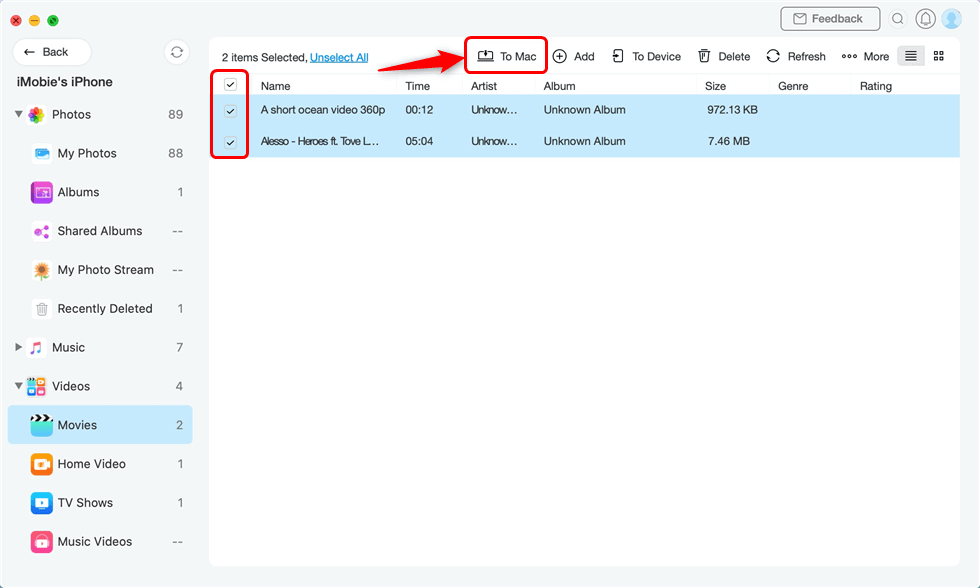Screen dimensions: 980x588
Task: Select the Photos category icon
Action: 36,114
